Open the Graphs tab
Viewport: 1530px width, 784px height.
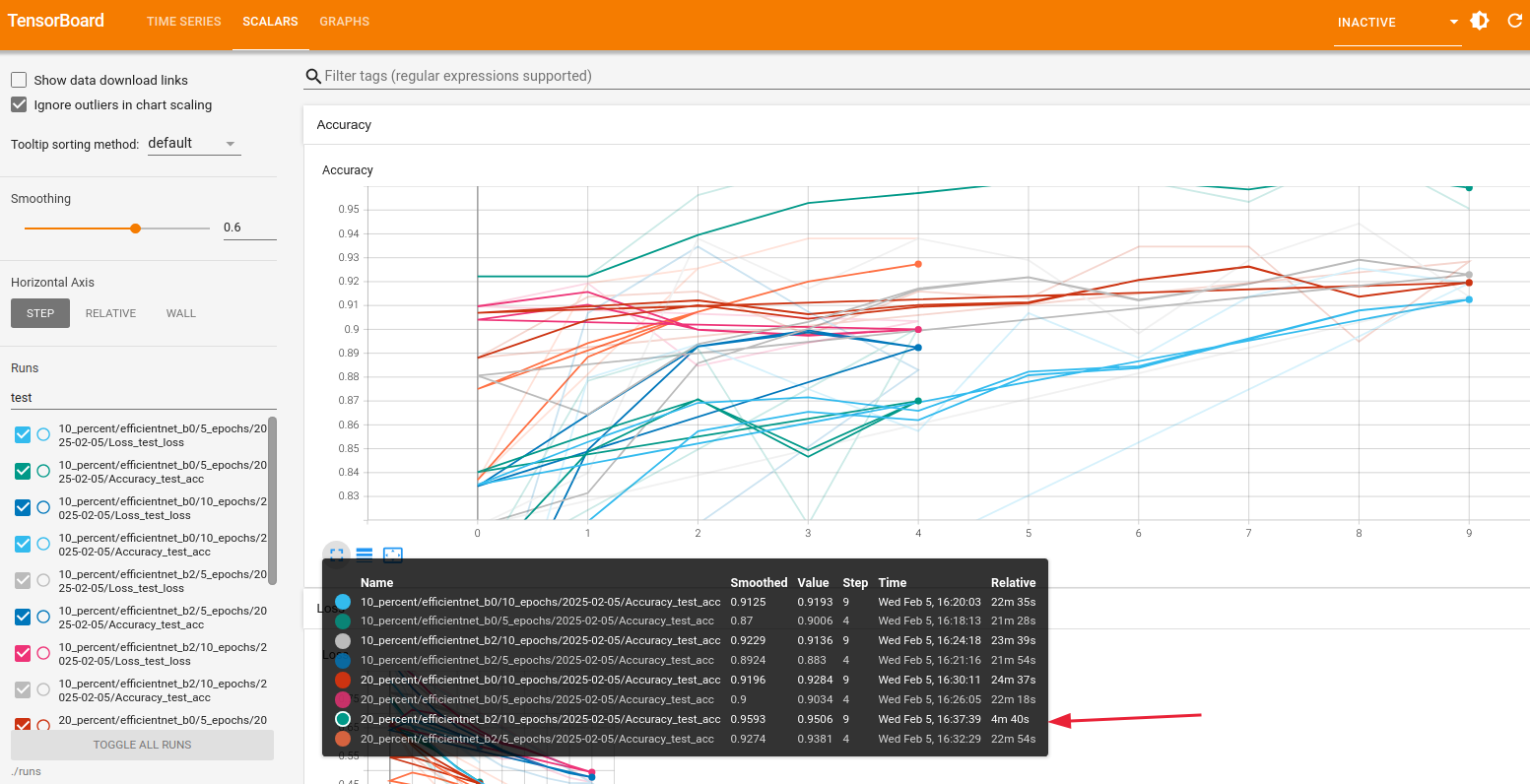point(344,22)
